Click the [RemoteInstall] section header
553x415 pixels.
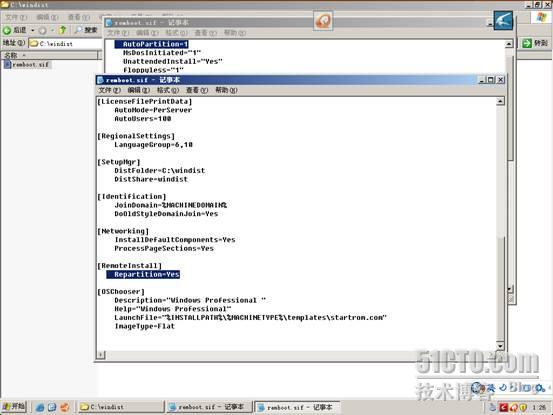pyautogui.click(x=130, y=266)
